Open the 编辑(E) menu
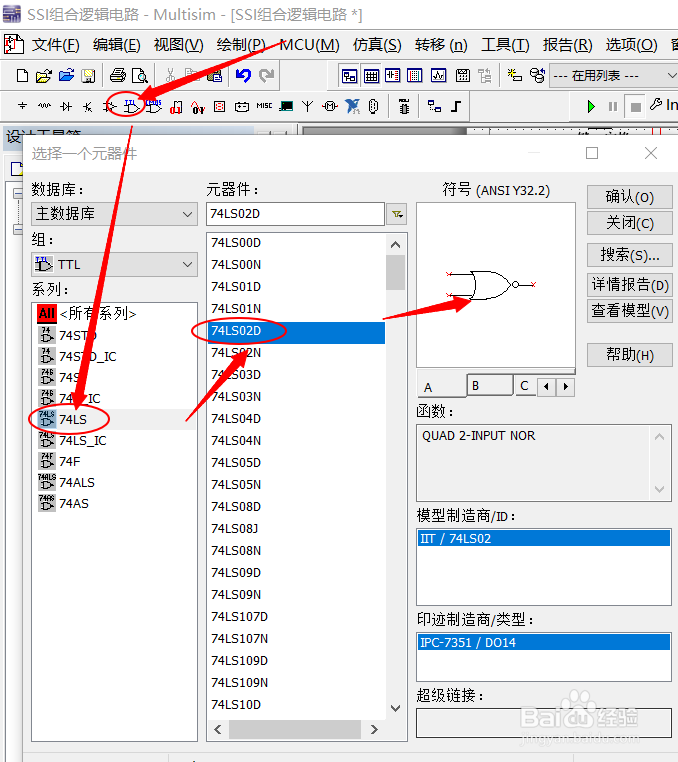Viewport: 678px width, 762px height. (x=117, y=45)
